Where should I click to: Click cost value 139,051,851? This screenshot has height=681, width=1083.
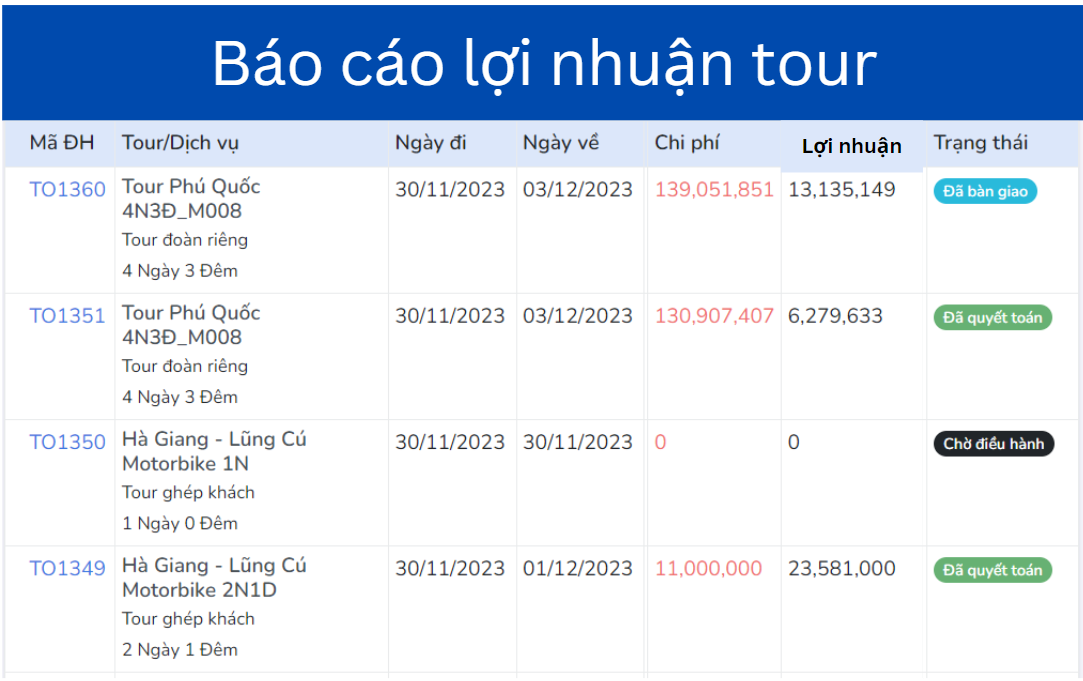714,189
